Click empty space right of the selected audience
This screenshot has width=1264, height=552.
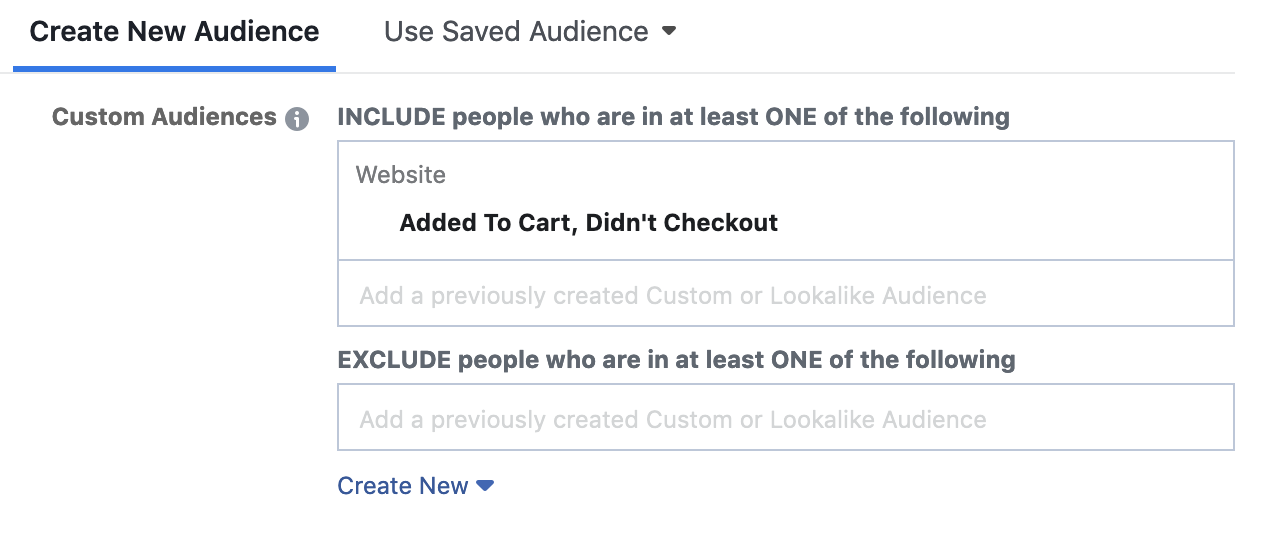1000,222
